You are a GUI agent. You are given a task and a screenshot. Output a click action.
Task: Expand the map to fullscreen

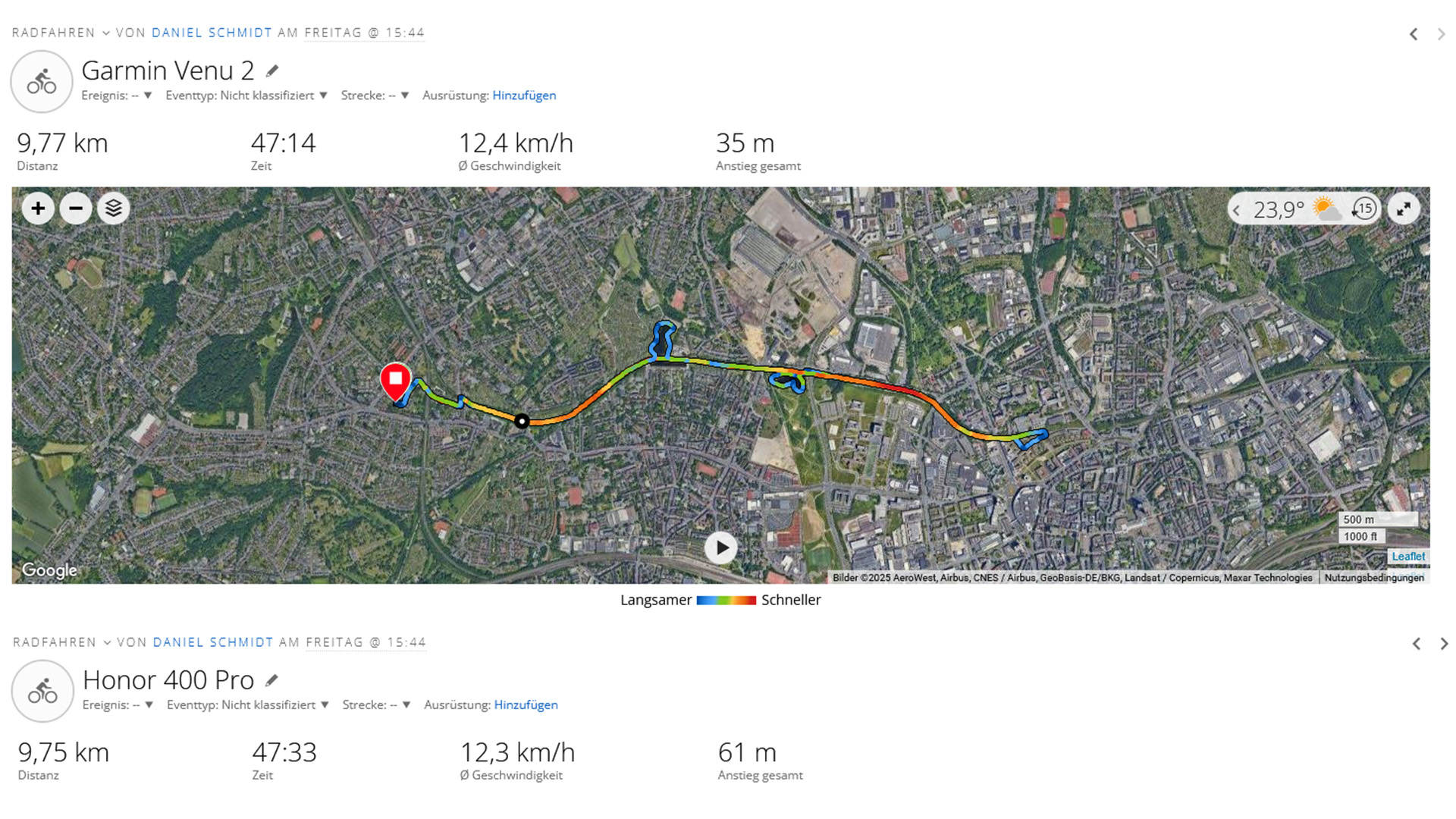[1404, 209]
